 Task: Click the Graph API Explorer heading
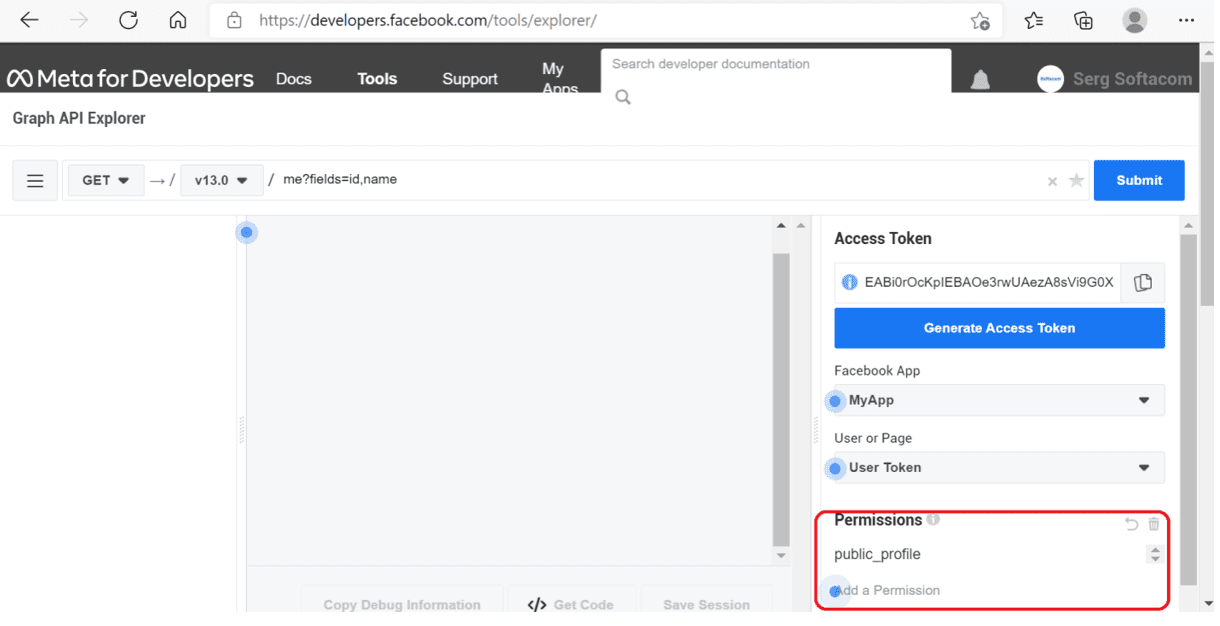pyautogui.click(x=79, y=118)
